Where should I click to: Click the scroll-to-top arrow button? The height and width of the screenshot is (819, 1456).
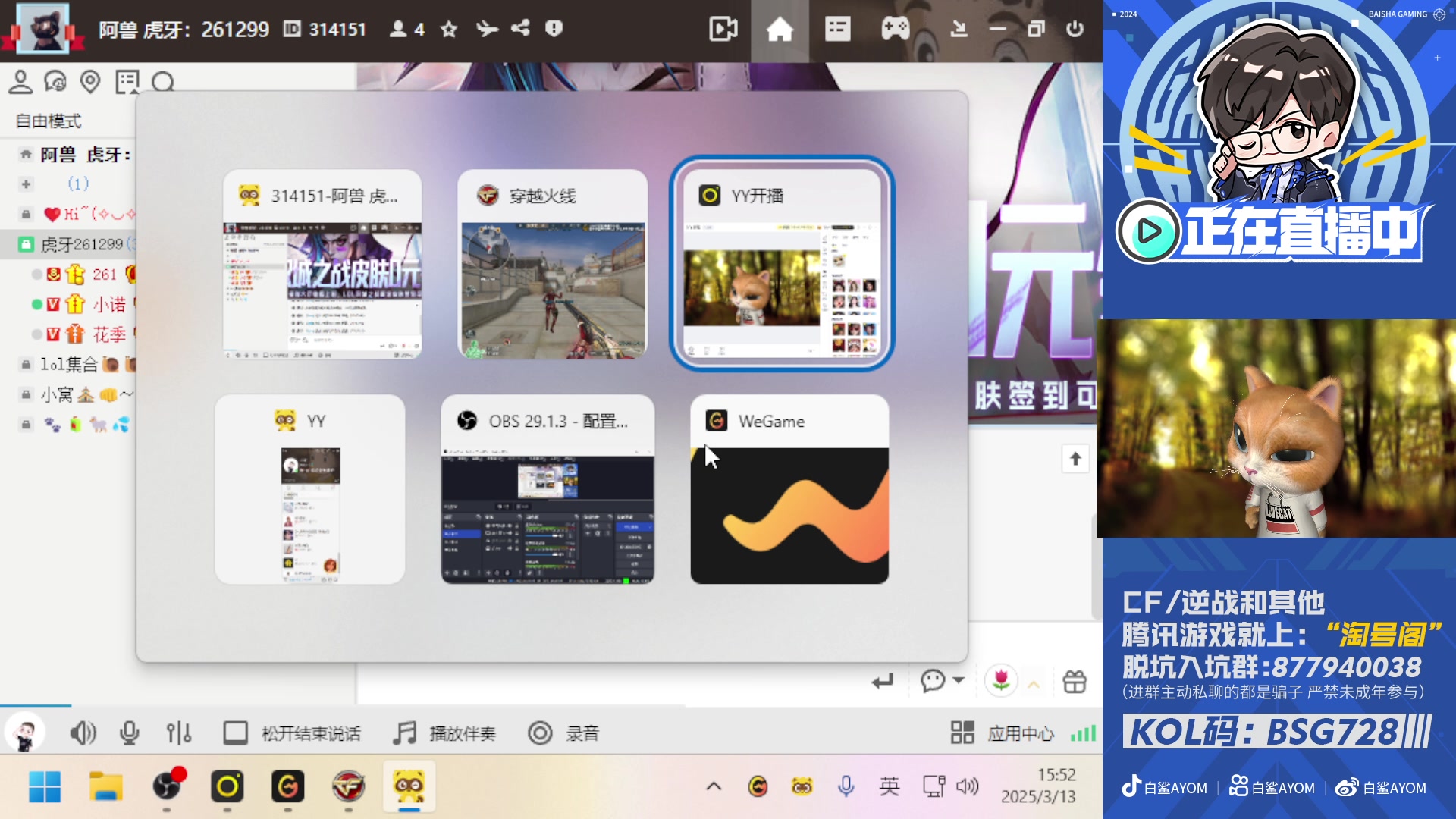[x=1075, y=459]
